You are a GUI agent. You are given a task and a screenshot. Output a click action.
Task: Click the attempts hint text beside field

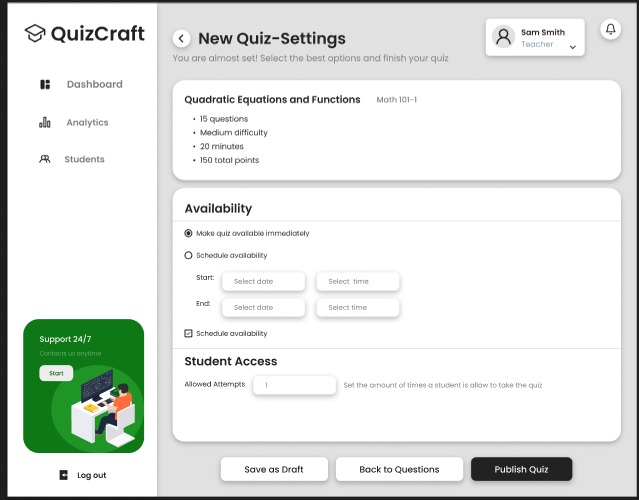click(443, 385)
